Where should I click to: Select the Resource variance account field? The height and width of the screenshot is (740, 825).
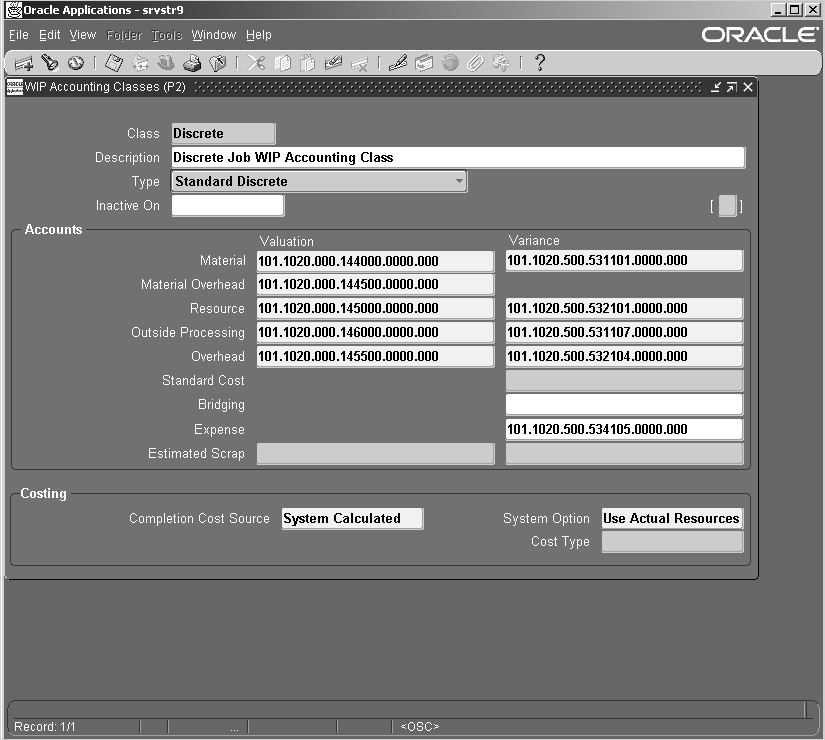pos(624,308)
